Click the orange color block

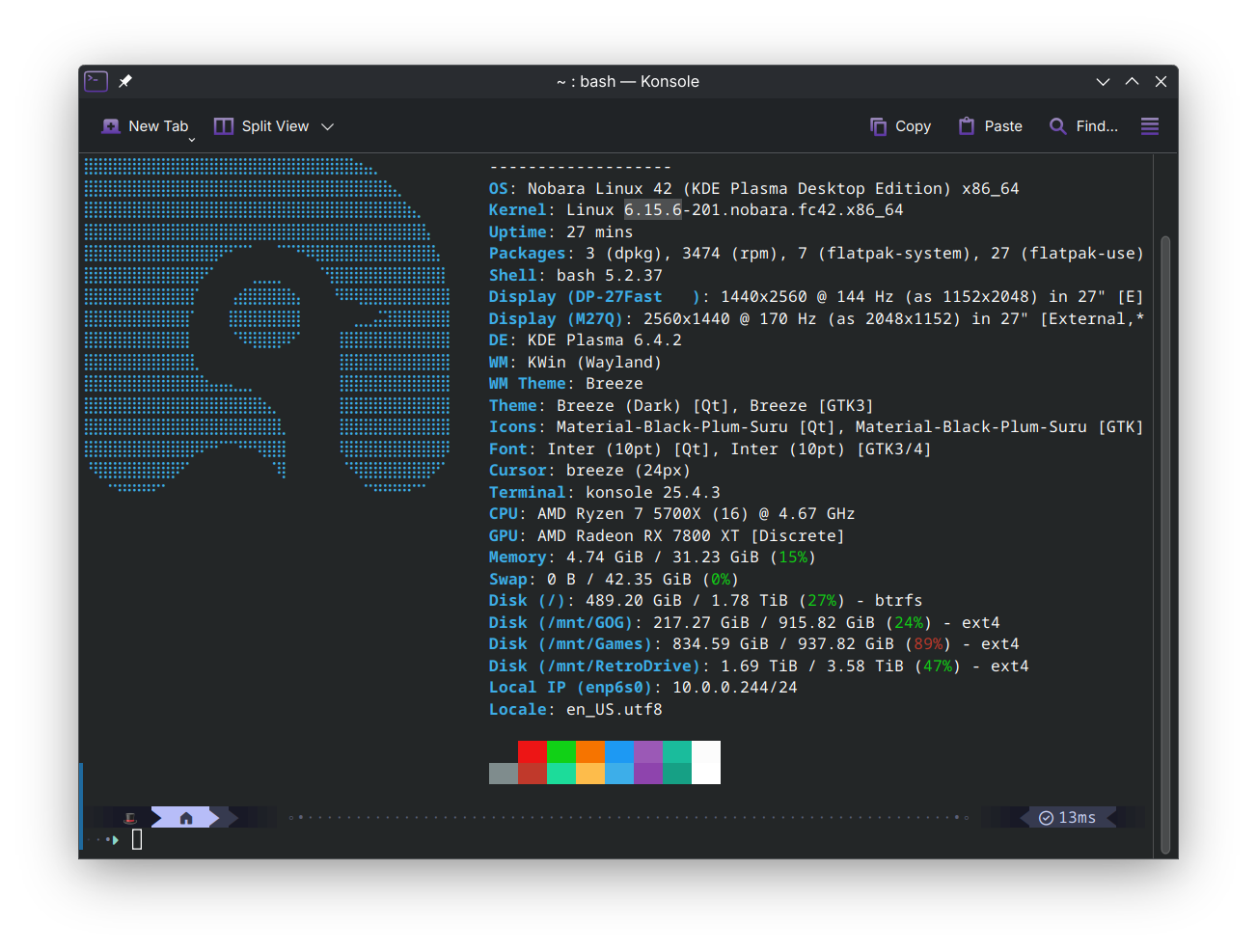click(x=590, y=751)
